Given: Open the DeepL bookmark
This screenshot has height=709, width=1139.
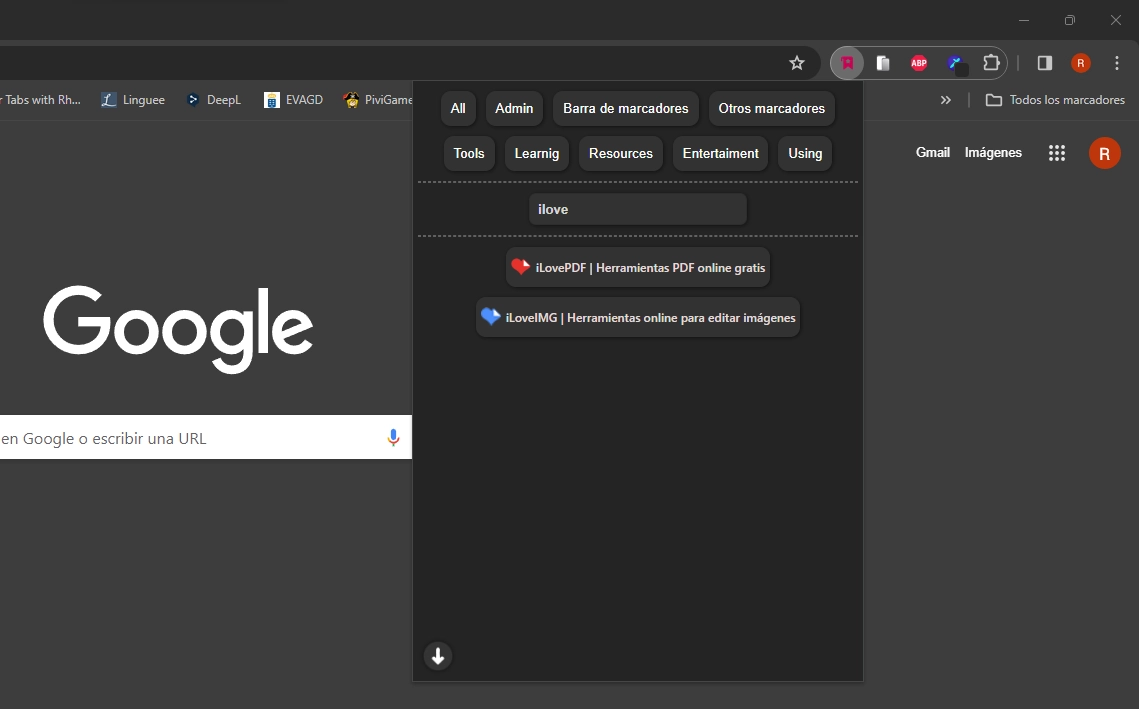Looking at the screenshot, I should tap(214, 100).
